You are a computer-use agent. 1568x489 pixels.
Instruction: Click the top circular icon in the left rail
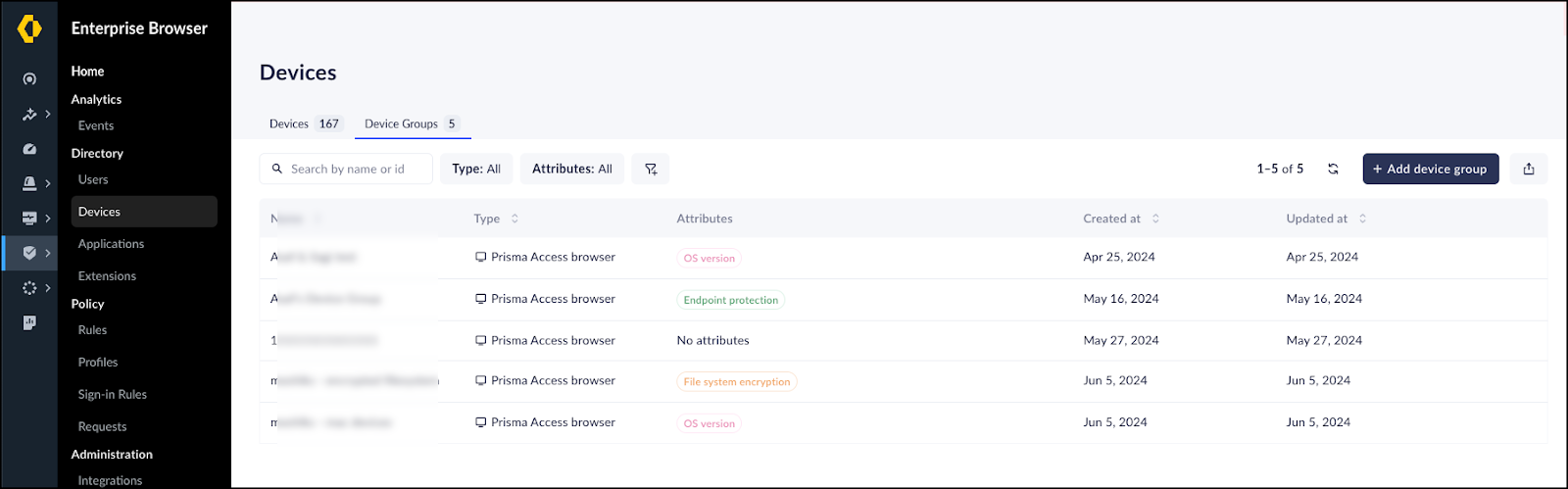(x=29, y=79)
